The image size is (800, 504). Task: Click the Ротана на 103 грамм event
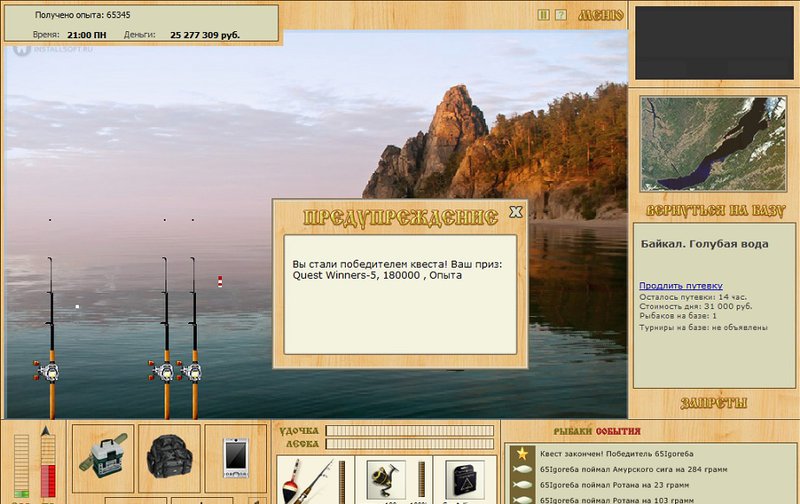click(617, 500)
